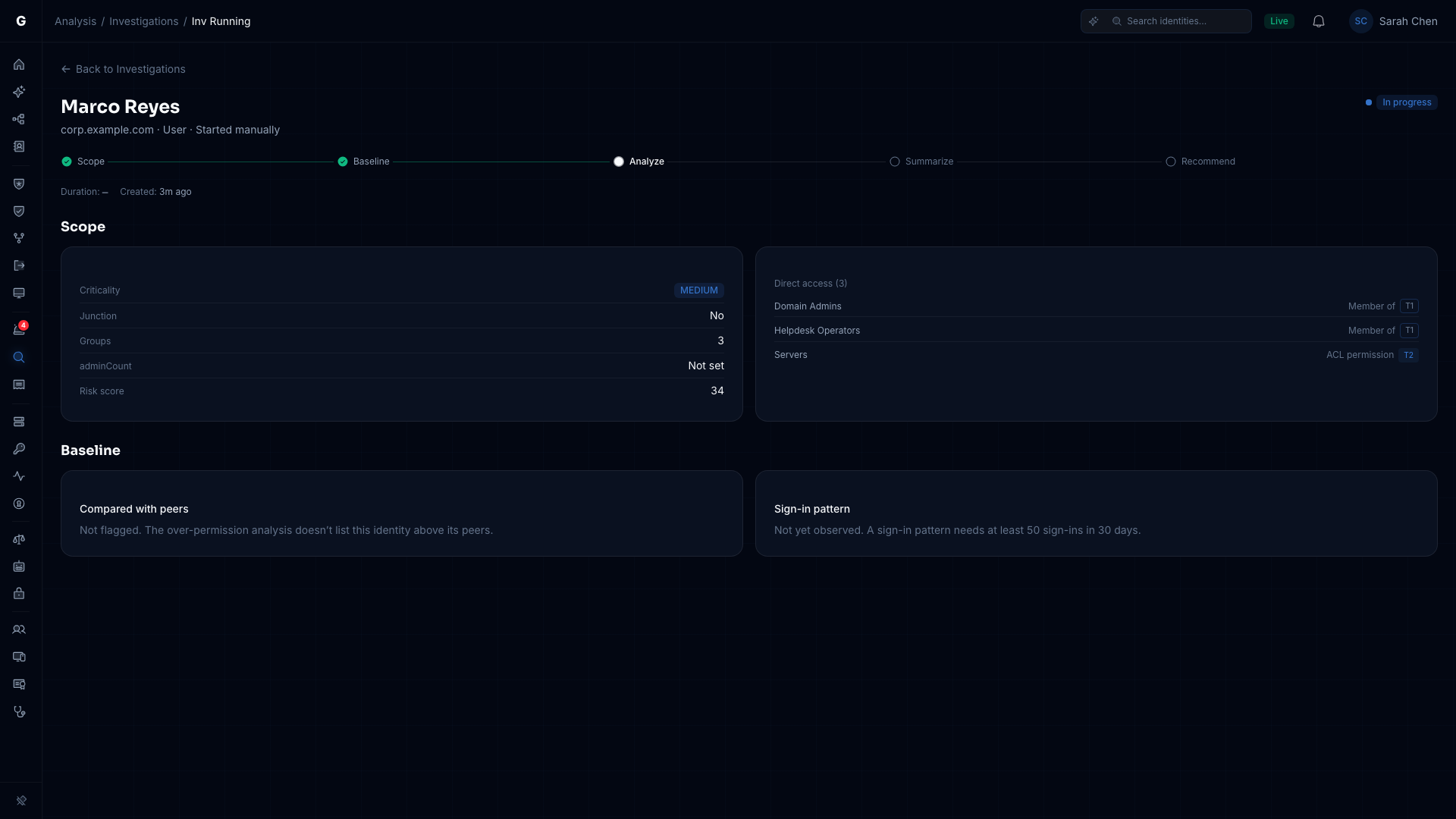Open the shield with checkmark sidebar icon
This screenshot has width=1456, height=819.
pyautogui.click(x=19, y=211)
